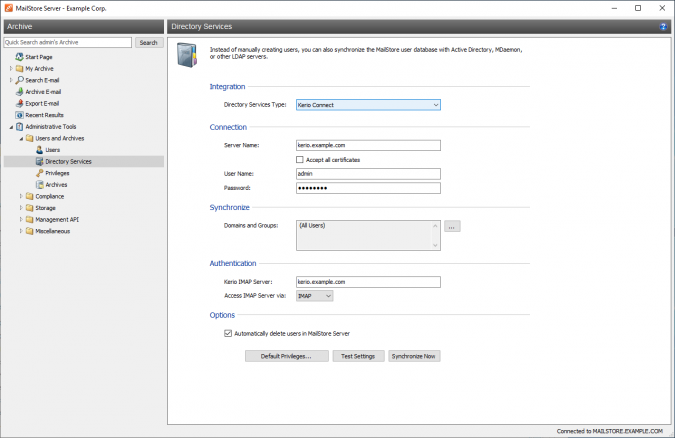The image size is (675, 438).
Task: Expand the Compliance node
Action: pyautogui.click(x=21, y=196)
